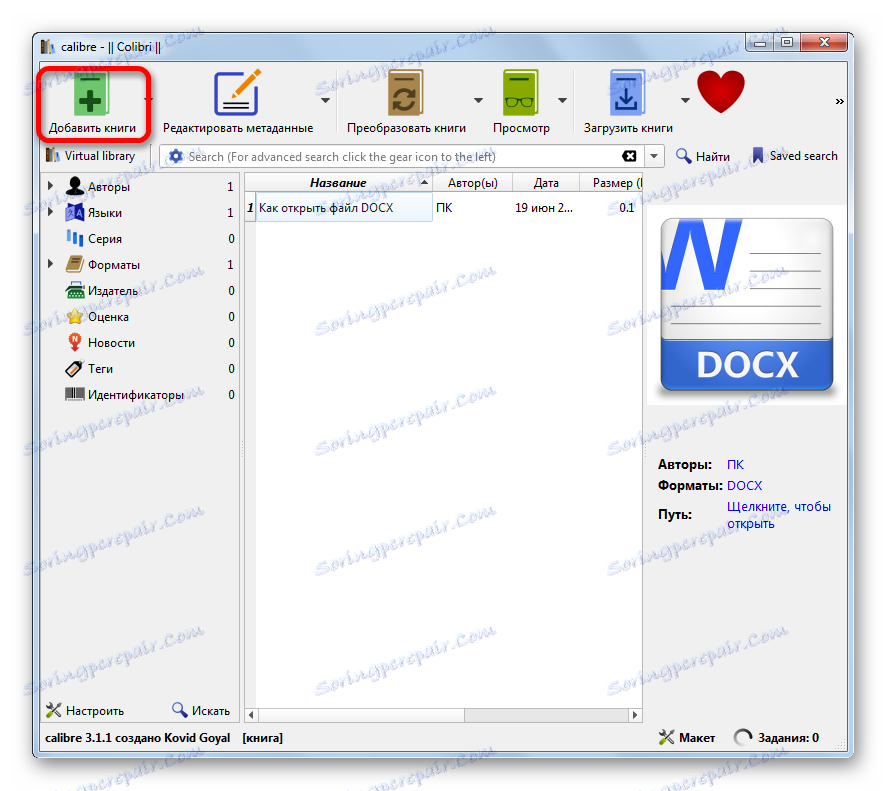The height and width of the screenshot is (791, 887).
Task: Click the Искать button below tag browser
Action: coord(201,711)
